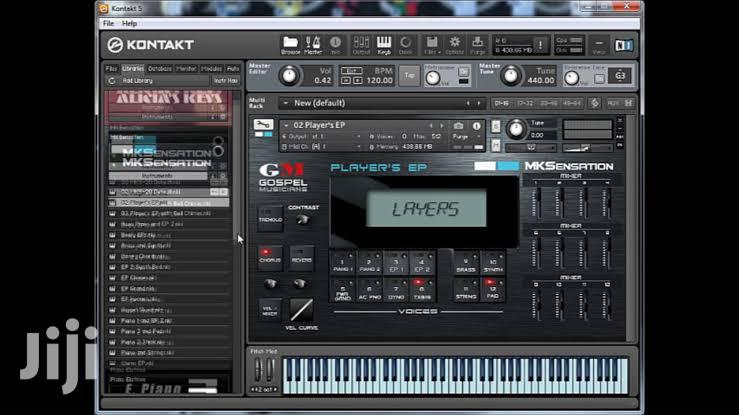Enable voice 1 Piano 1
This screenshot has width=739, height=415.
click(x=343, y=263)
